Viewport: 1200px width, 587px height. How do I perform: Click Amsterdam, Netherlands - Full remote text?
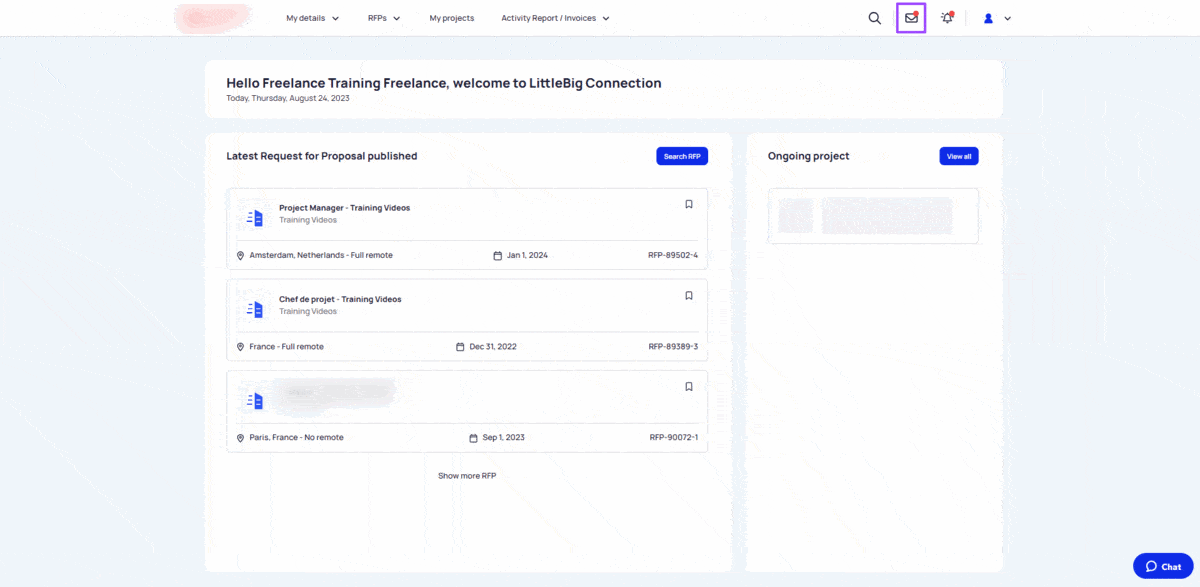[321, 255]
